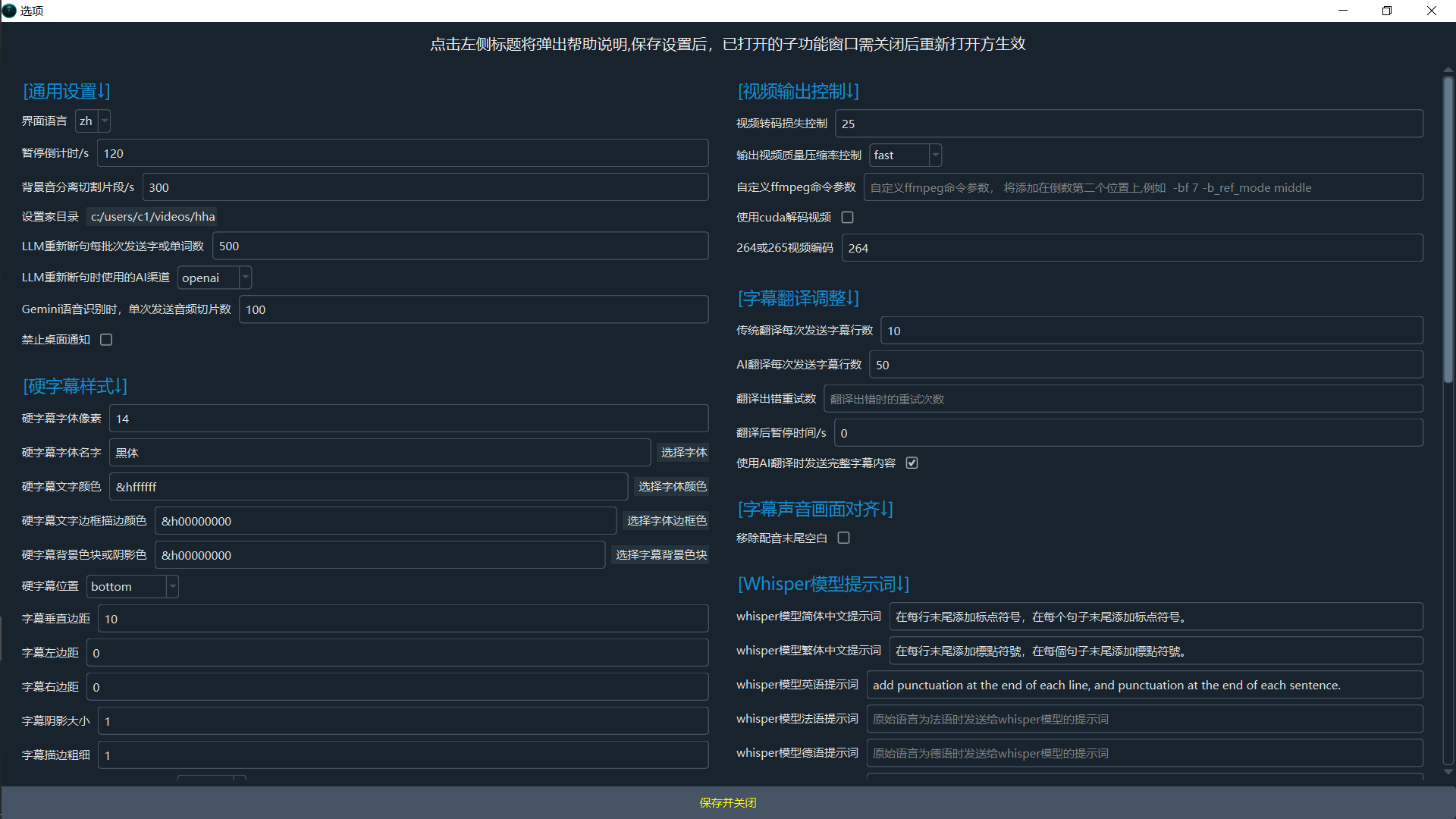
Task: Enable 移除配音末尾空白 checkbox
Action: pos(843,538)
